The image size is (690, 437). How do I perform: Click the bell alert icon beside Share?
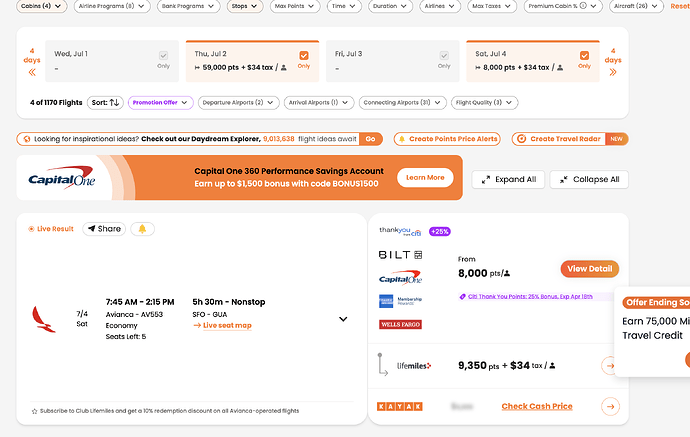(x=142, y=229)
